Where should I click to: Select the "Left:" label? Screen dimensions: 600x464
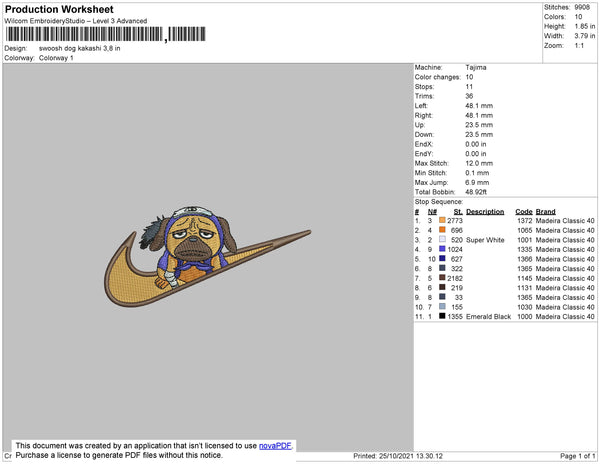pyautogui.click(x=421, y=106)
